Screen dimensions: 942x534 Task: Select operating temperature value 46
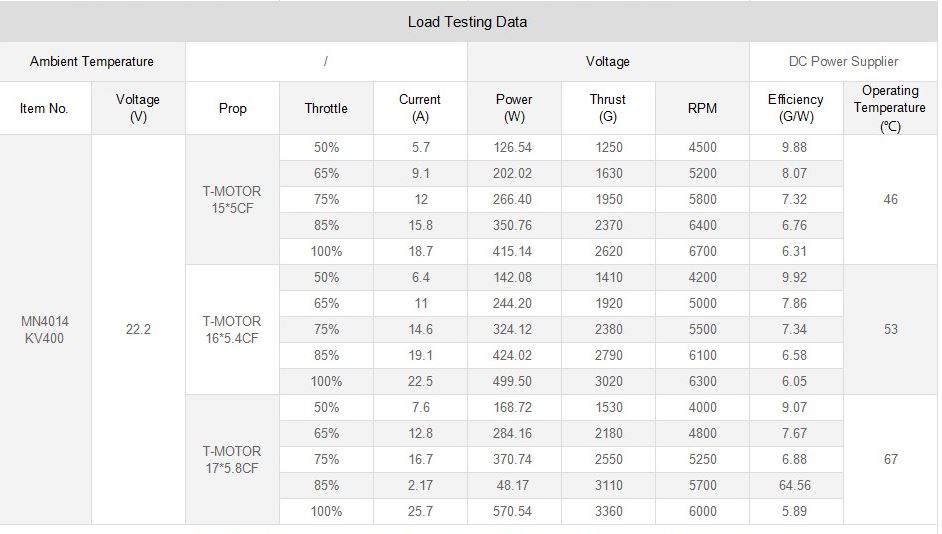(x=890, y=199)
